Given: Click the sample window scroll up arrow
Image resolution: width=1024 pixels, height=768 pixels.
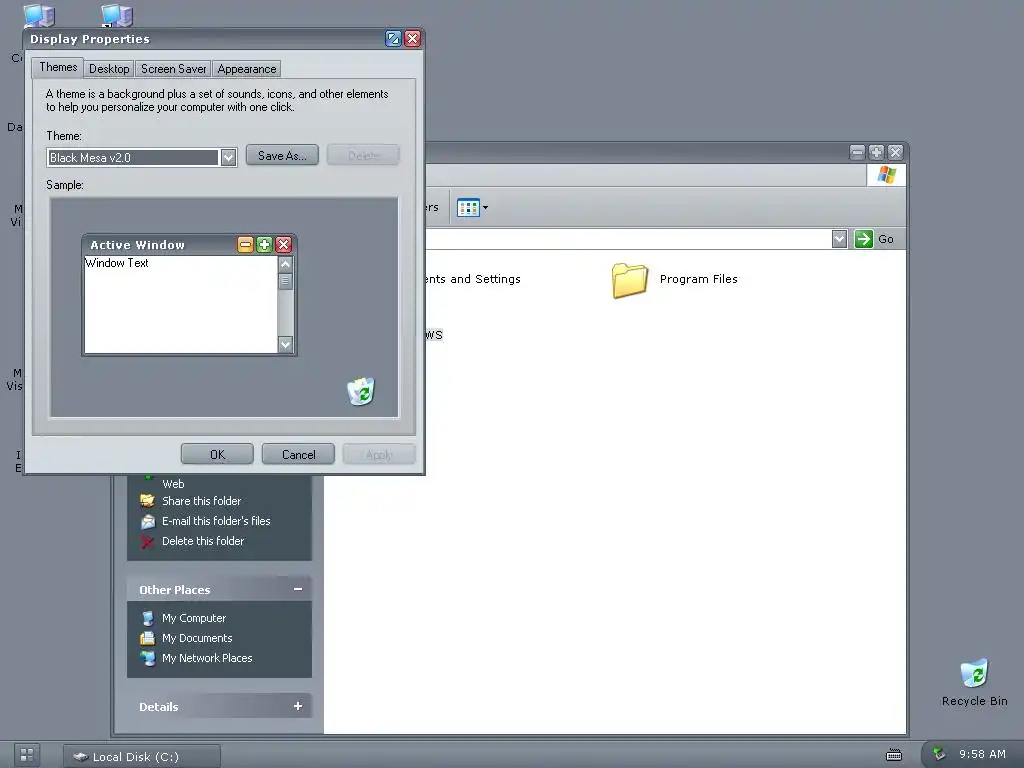Looking at the screenshot, I should (x=285, y=264).
